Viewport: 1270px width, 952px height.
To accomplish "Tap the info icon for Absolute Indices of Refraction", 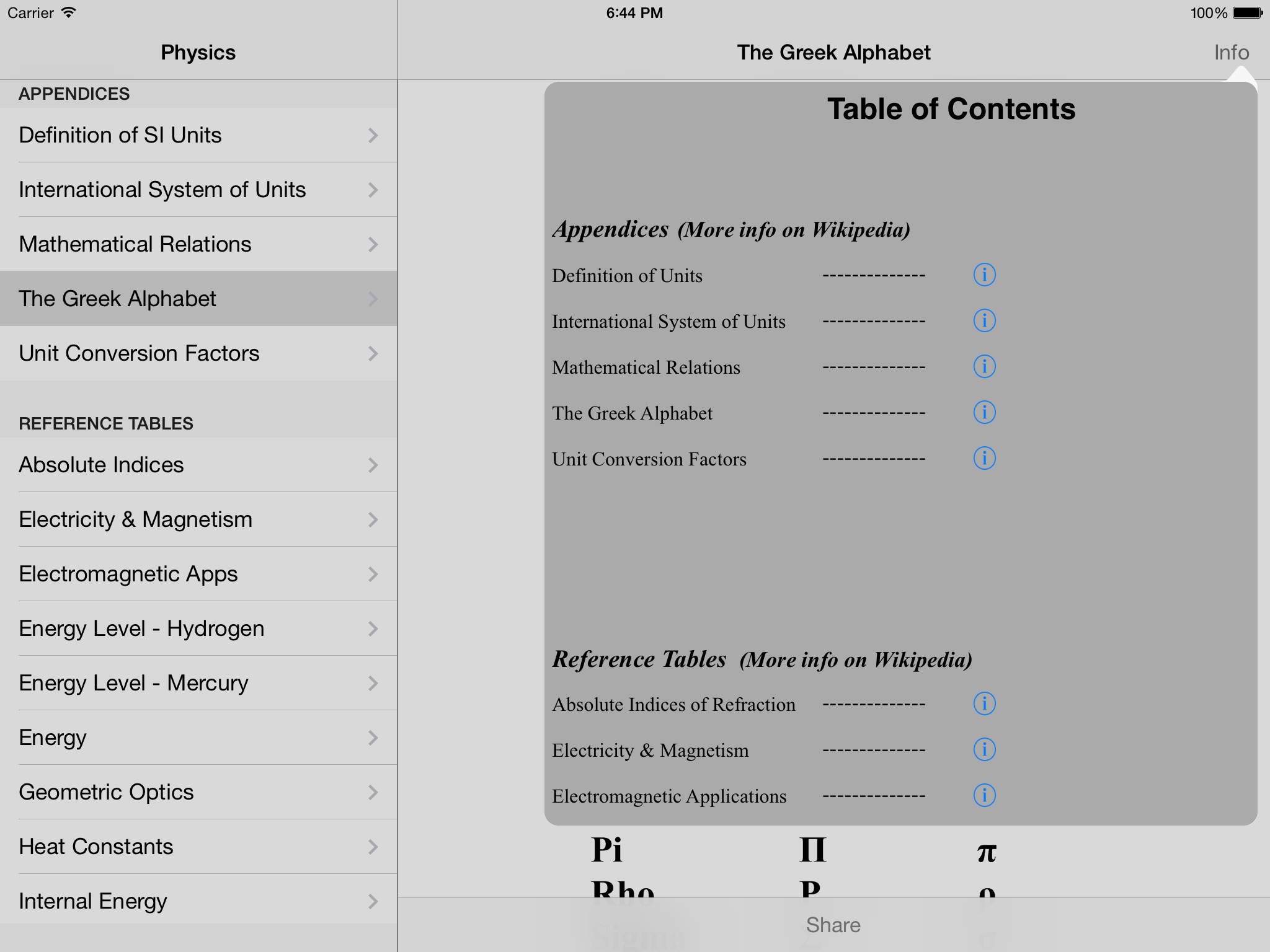I will [x=984, y=703].
